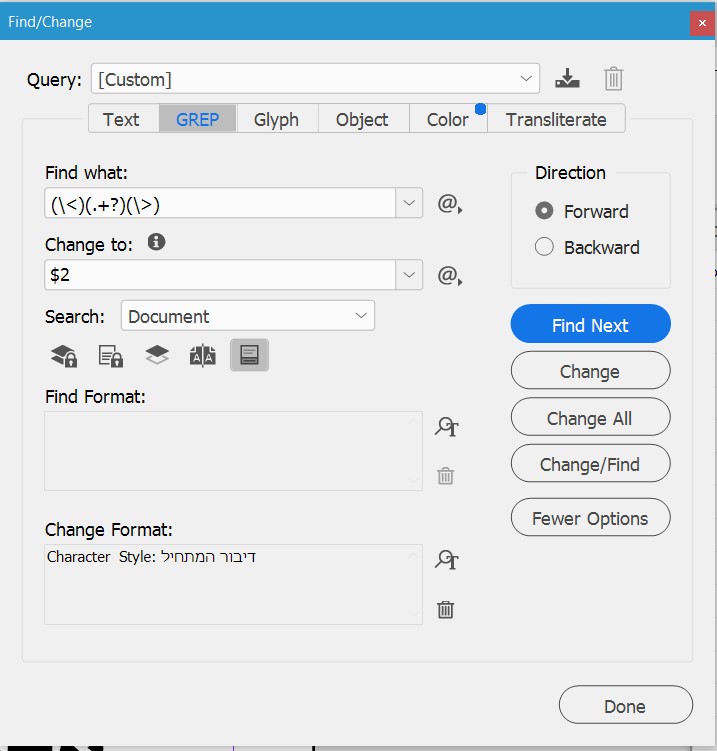Click Specify attributes to find icon

pyautogui.click(x=446, y=427)
